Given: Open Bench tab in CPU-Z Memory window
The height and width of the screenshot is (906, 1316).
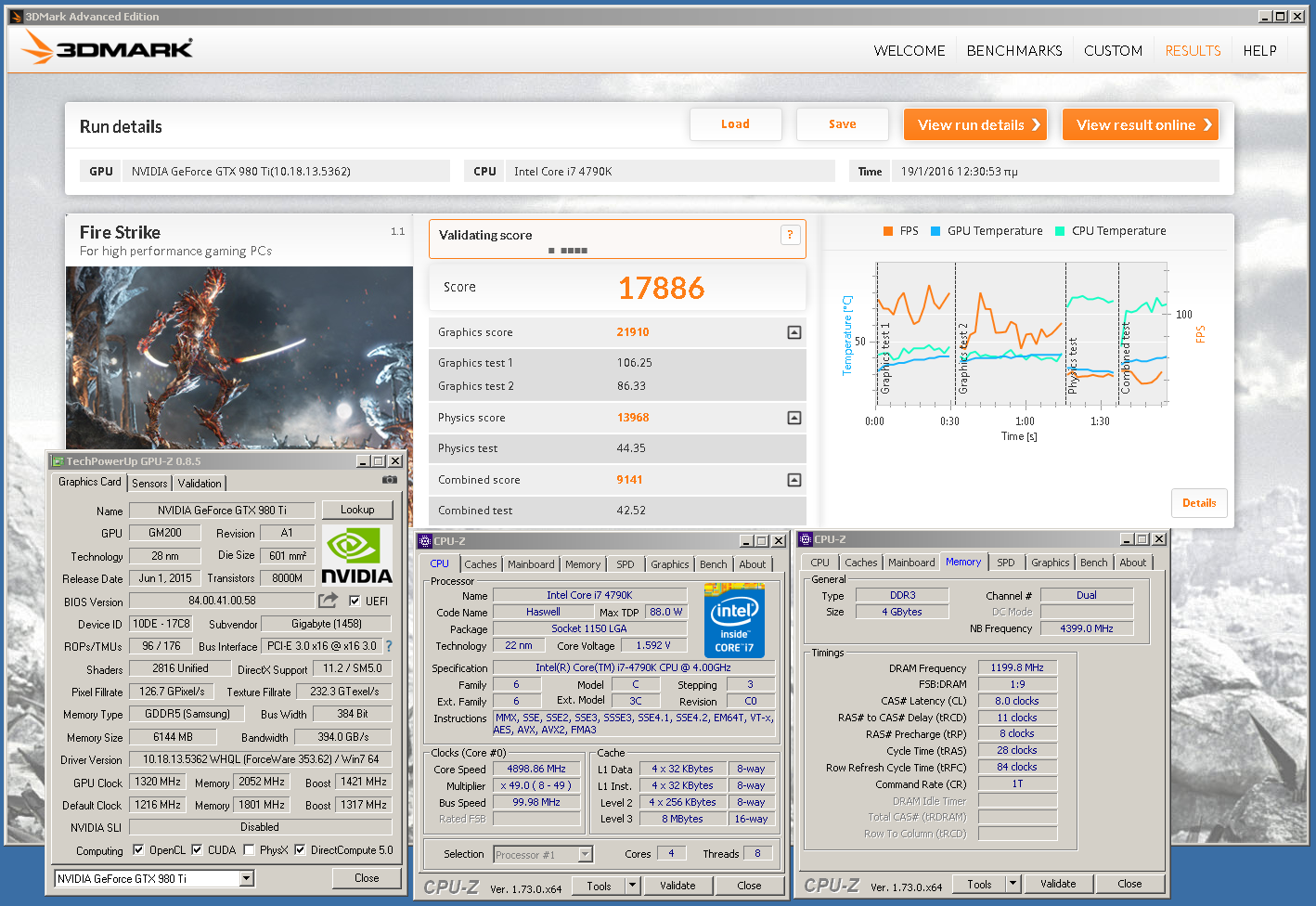Looking at the screenshot, I should pos(1094,563).
